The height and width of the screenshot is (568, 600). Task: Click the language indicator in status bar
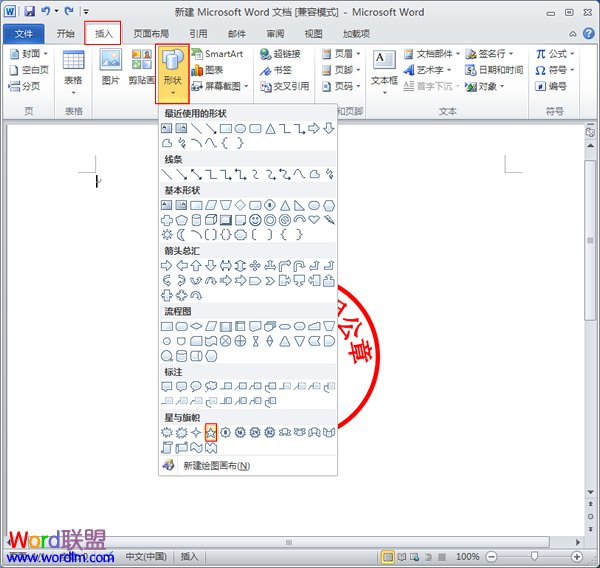[x=146, y=556]
